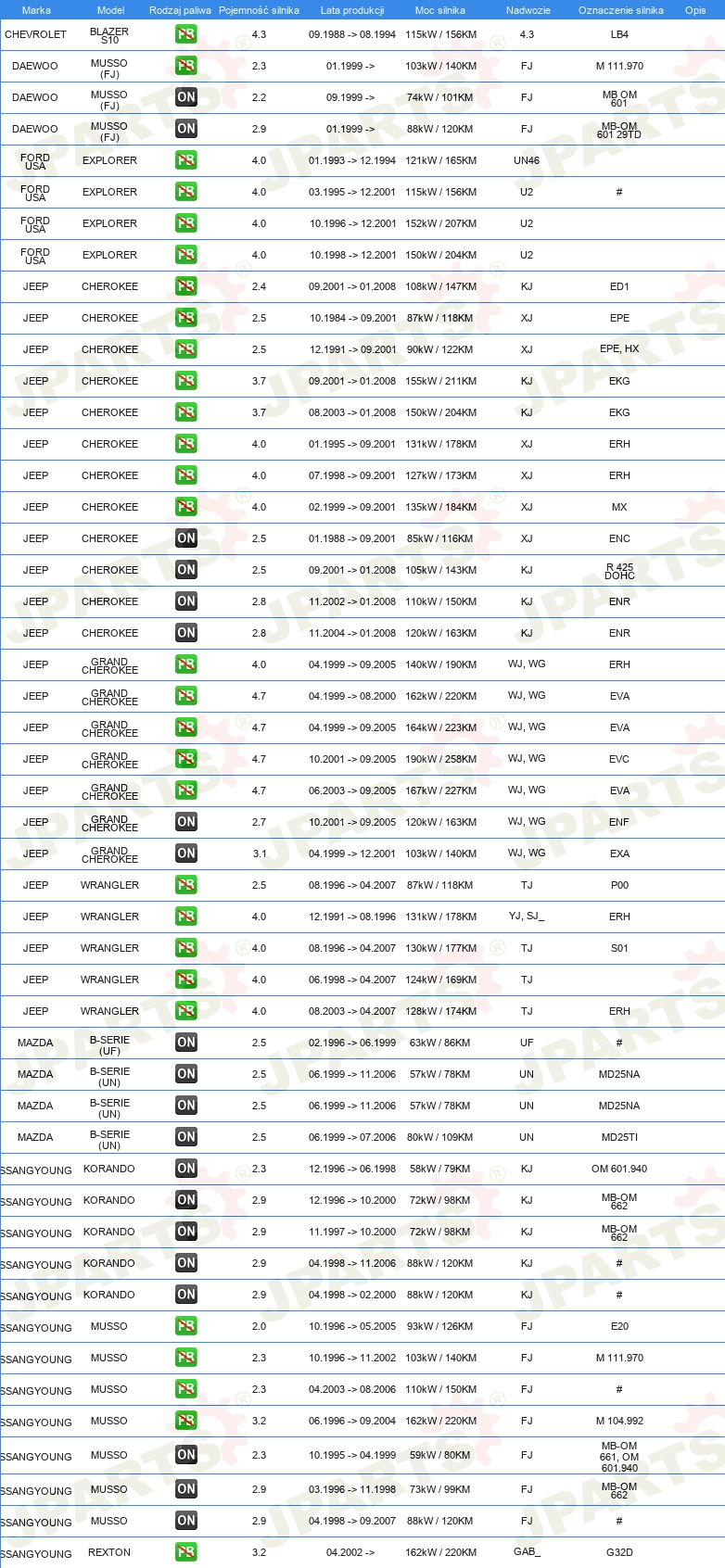The width and height of the screenshot is (725, 1568).
Task: Click petrol icon in Daewoo Musso 2.3 row
Action: (186, 66)
